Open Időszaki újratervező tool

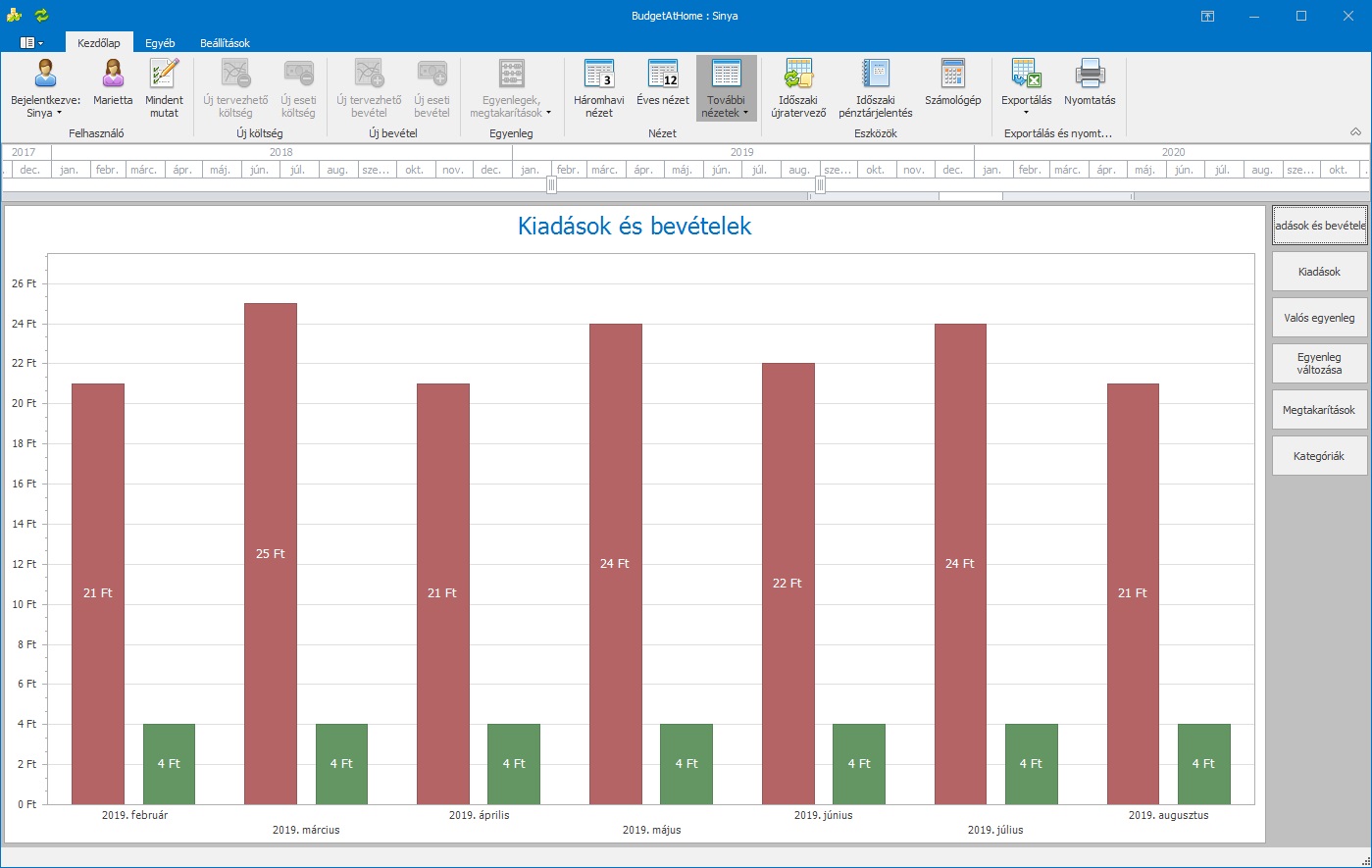coord(798,87)
